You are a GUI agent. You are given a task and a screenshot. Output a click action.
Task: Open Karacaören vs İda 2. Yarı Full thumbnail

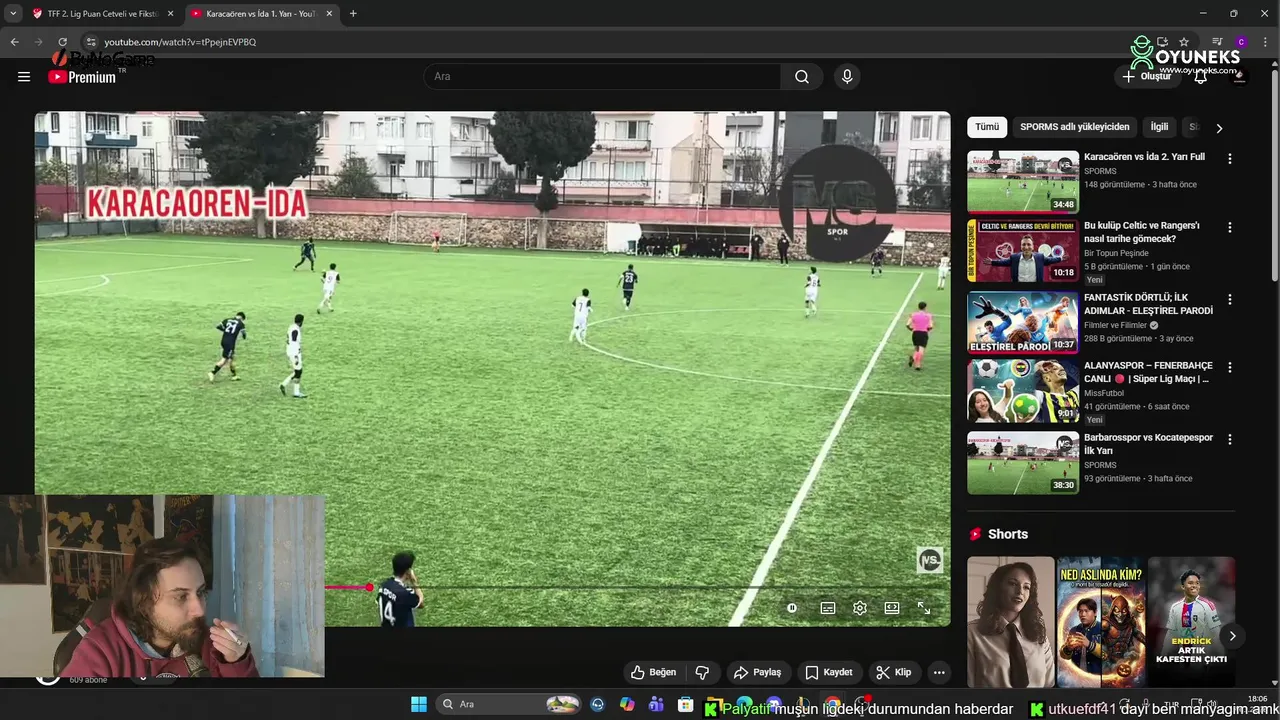(1023, 182)
